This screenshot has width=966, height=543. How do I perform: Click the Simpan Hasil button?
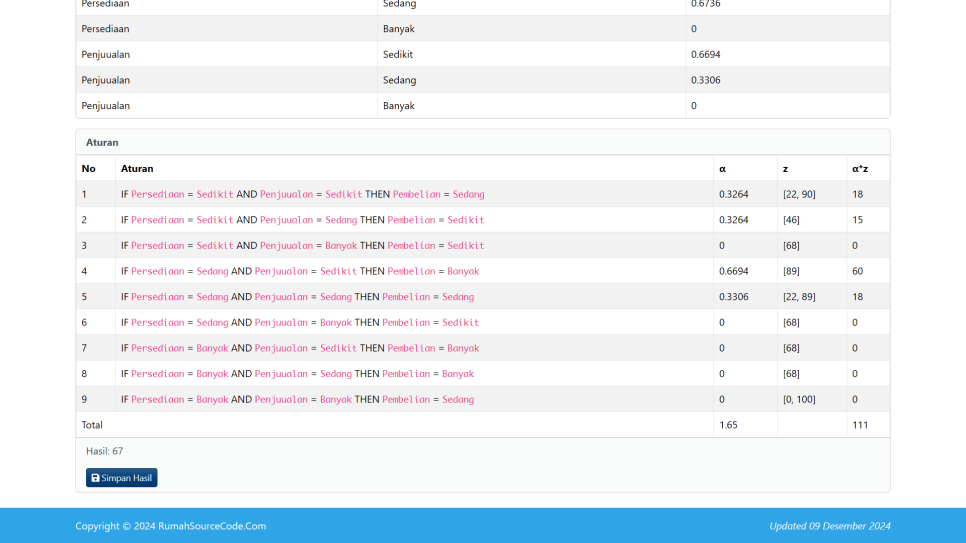(122, 478)
